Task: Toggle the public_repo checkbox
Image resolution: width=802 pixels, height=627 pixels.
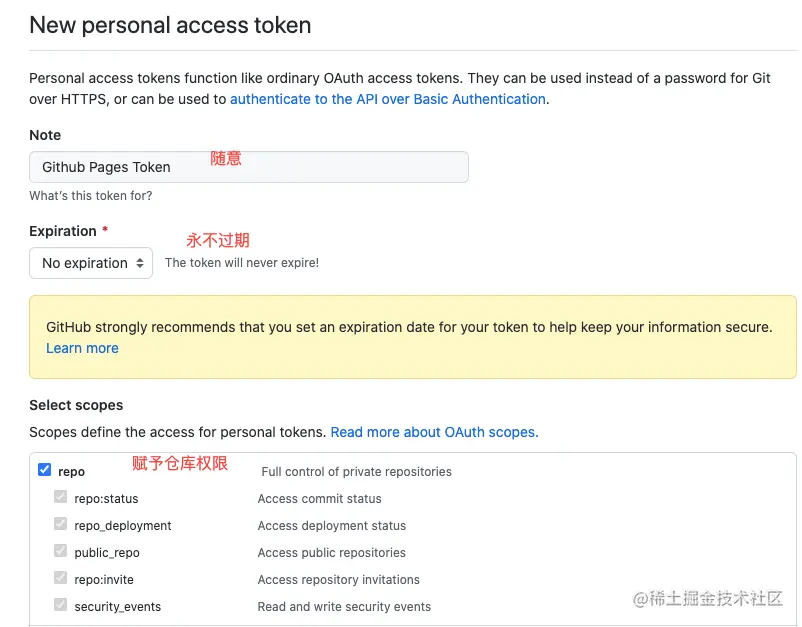Action: click(60, 551)
